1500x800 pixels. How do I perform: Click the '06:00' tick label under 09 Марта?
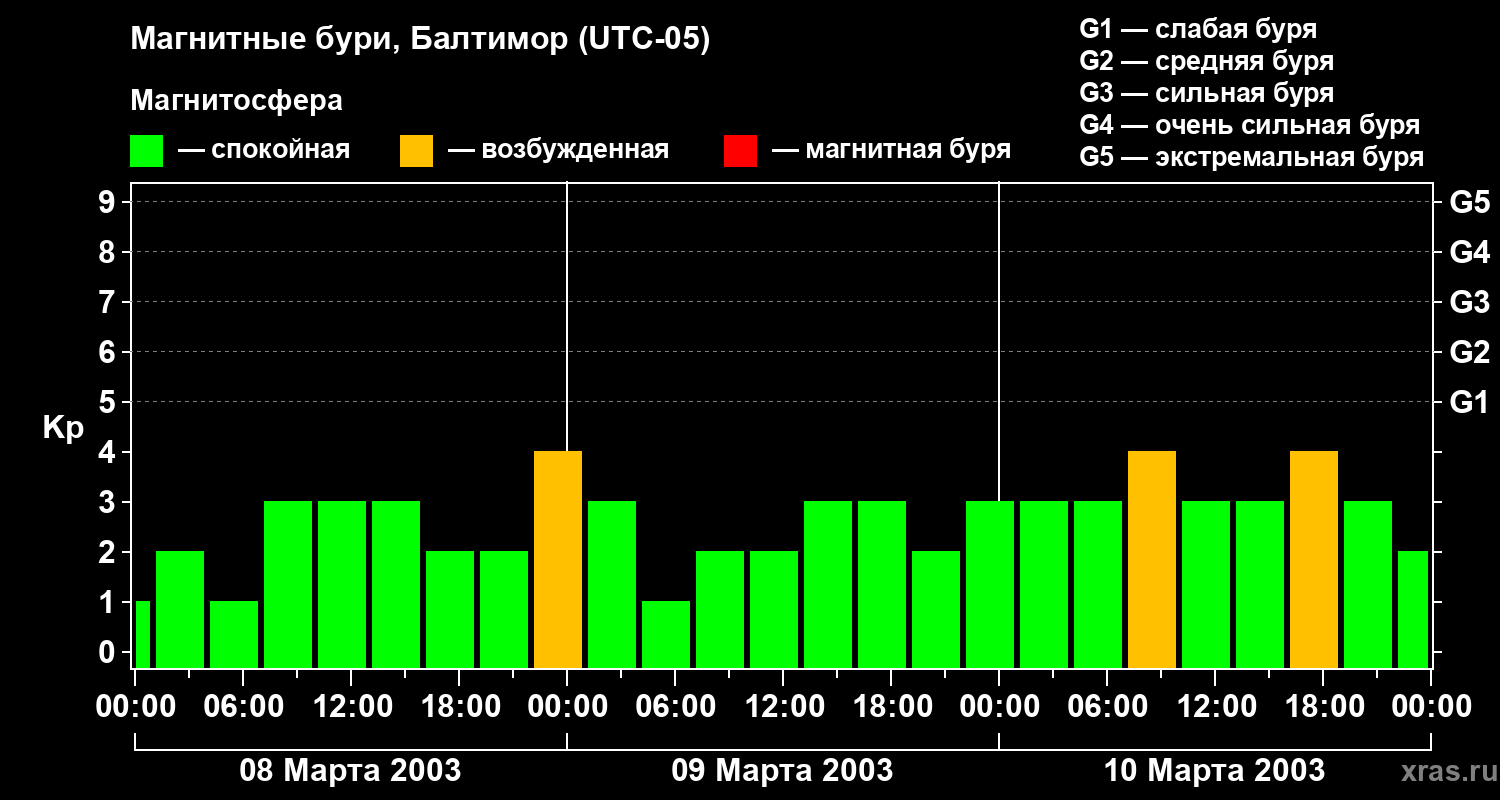(675, 707)
